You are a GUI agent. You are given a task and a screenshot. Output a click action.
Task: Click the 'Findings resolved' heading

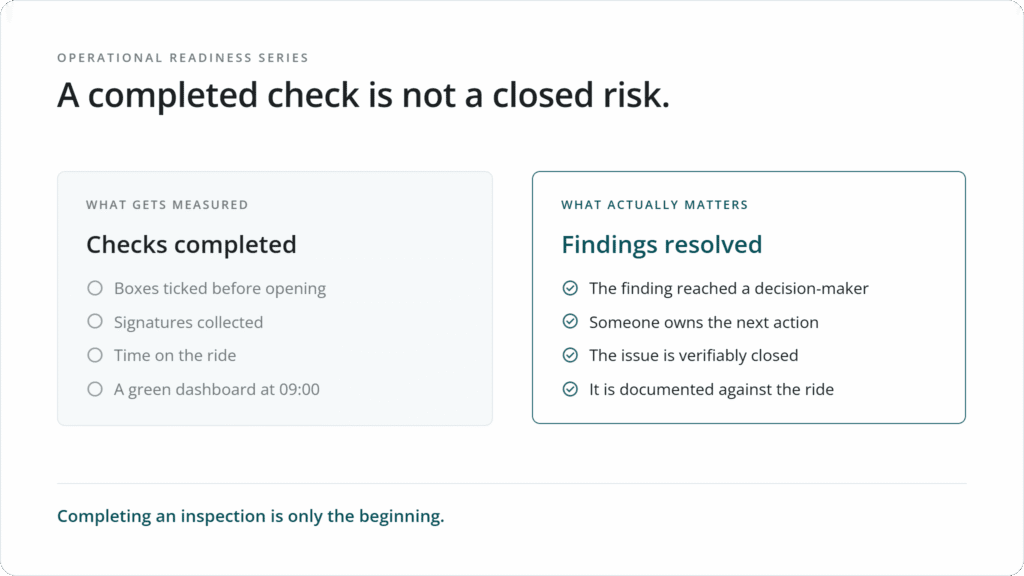(662, 245)
